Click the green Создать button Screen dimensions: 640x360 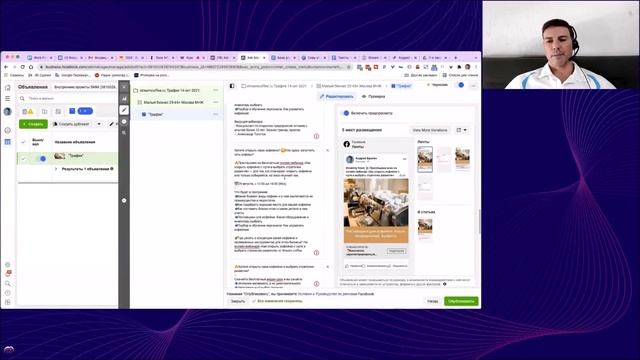click(x=33, y=124)
